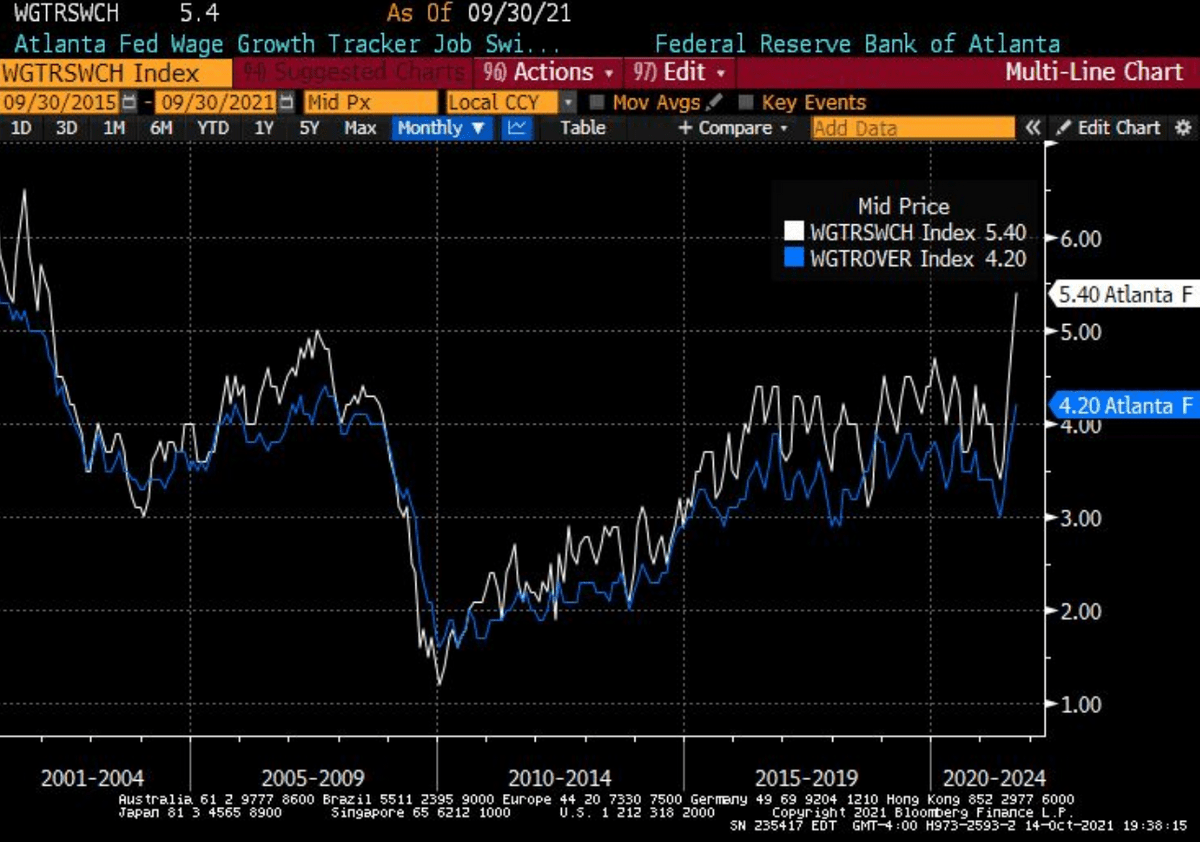
Task: Click the Multi-Line Chart title
Action: [1093, 73]
